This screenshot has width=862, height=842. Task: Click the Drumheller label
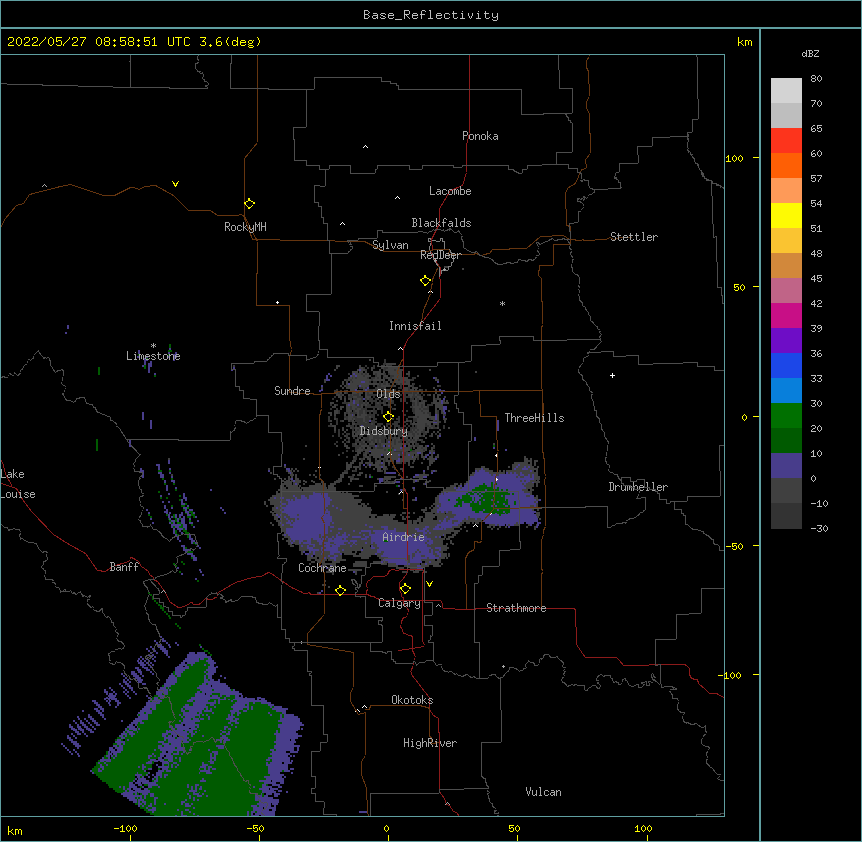638,487
